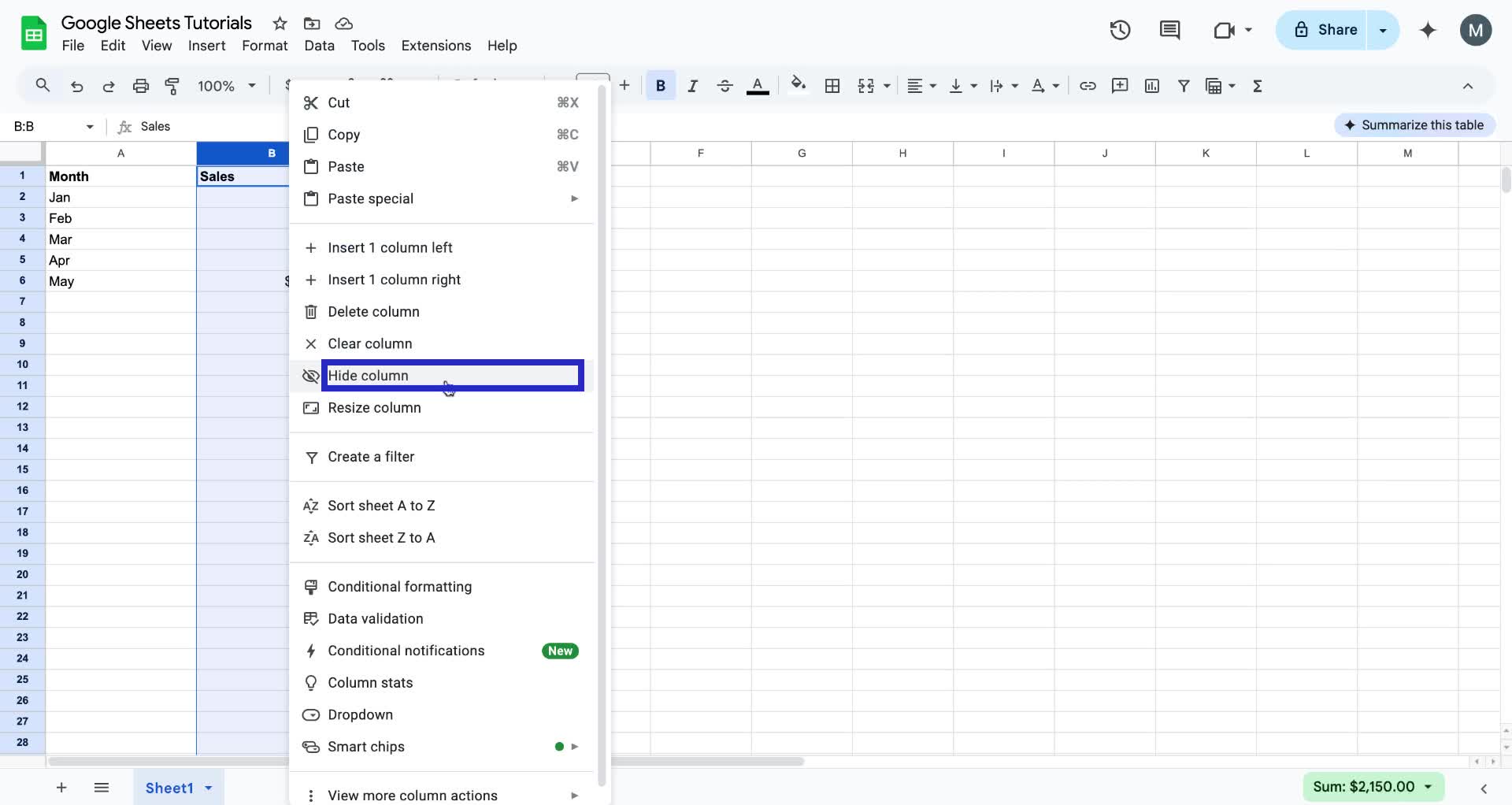Open the Functions sum icon
This screenshot has width=1512, height=805.
[x=1258, y=86]
